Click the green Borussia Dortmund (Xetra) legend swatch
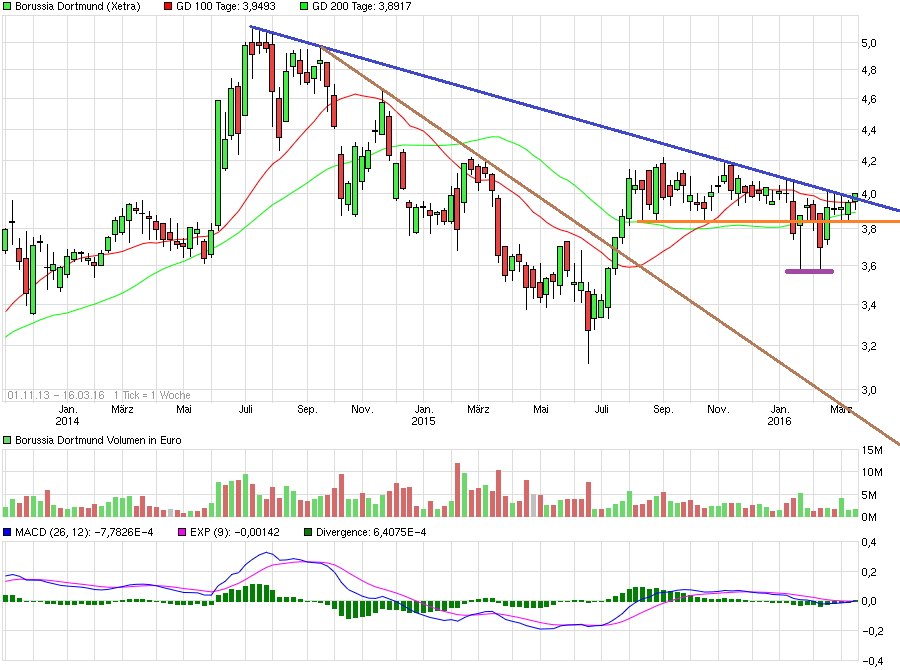The width and height of the screenshot is (900, 670). coord(7,7)
